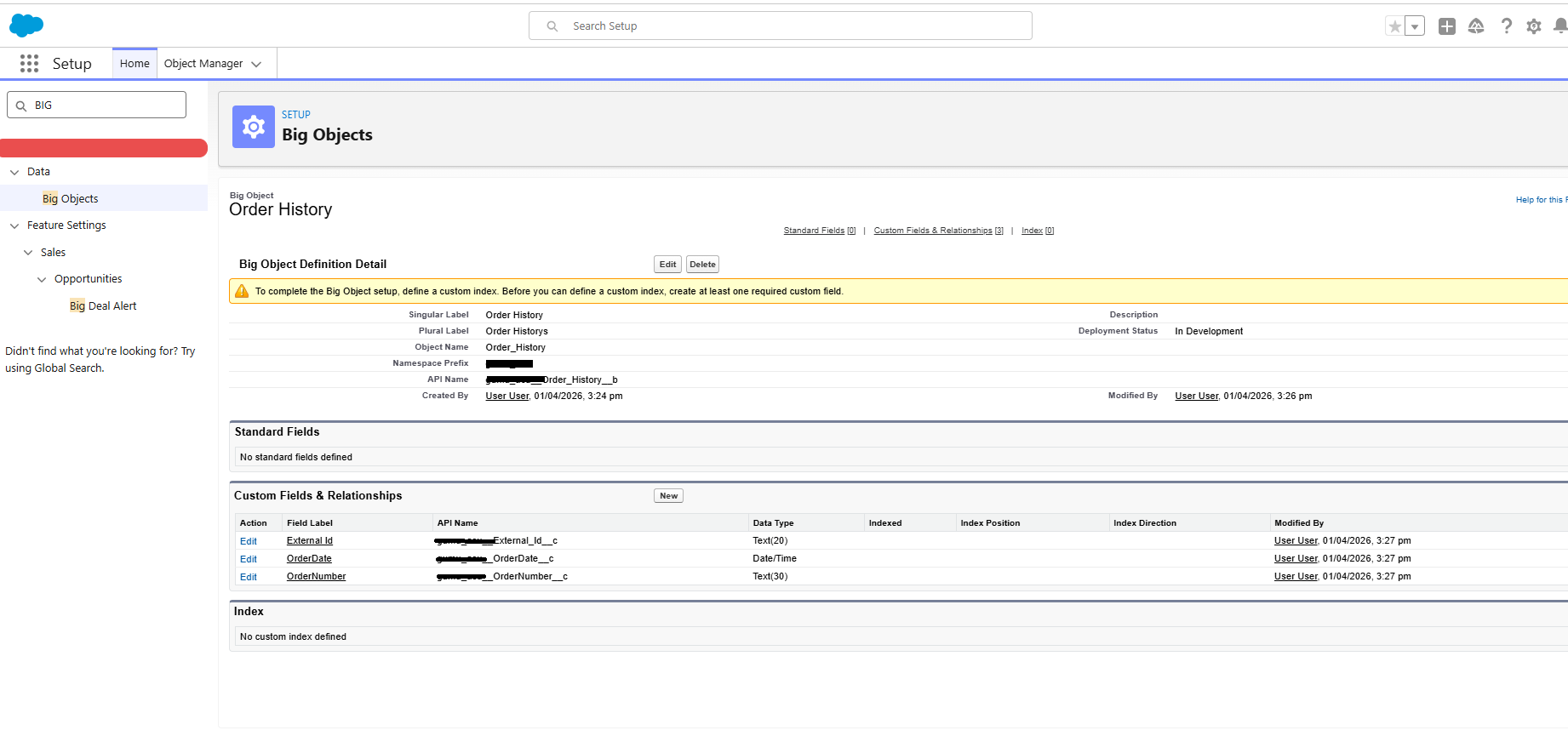Collapse the Opportunities tree node
1568x736 pixels.
(42, 279)
